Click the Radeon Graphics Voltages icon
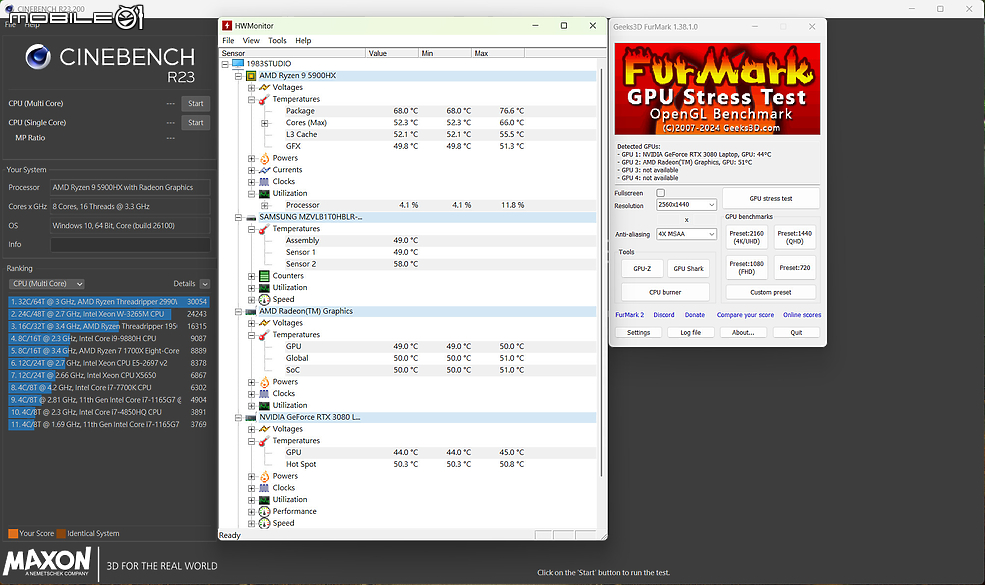985x585 pixels. (x=264, y=323)
